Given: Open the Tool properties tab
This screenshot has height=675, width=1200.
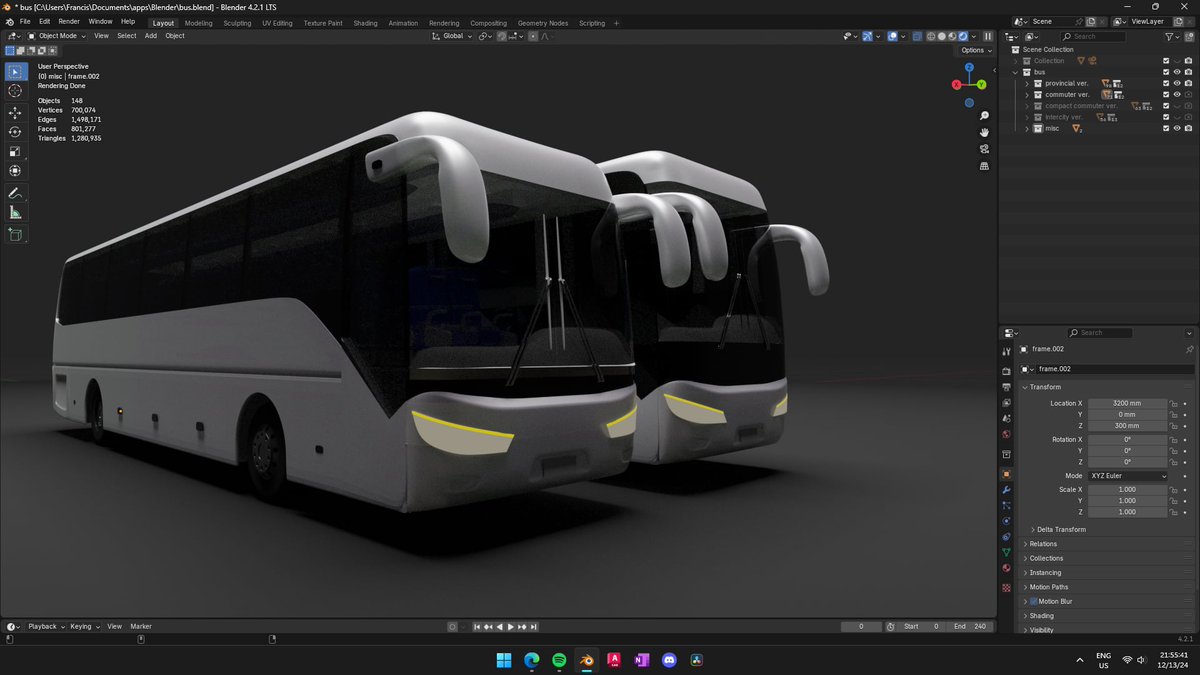Looking at the screenshot, I should pos(1006,351).
